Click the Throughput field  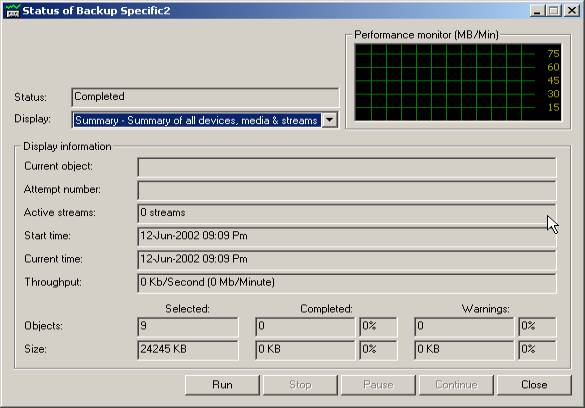pos(347,283)
